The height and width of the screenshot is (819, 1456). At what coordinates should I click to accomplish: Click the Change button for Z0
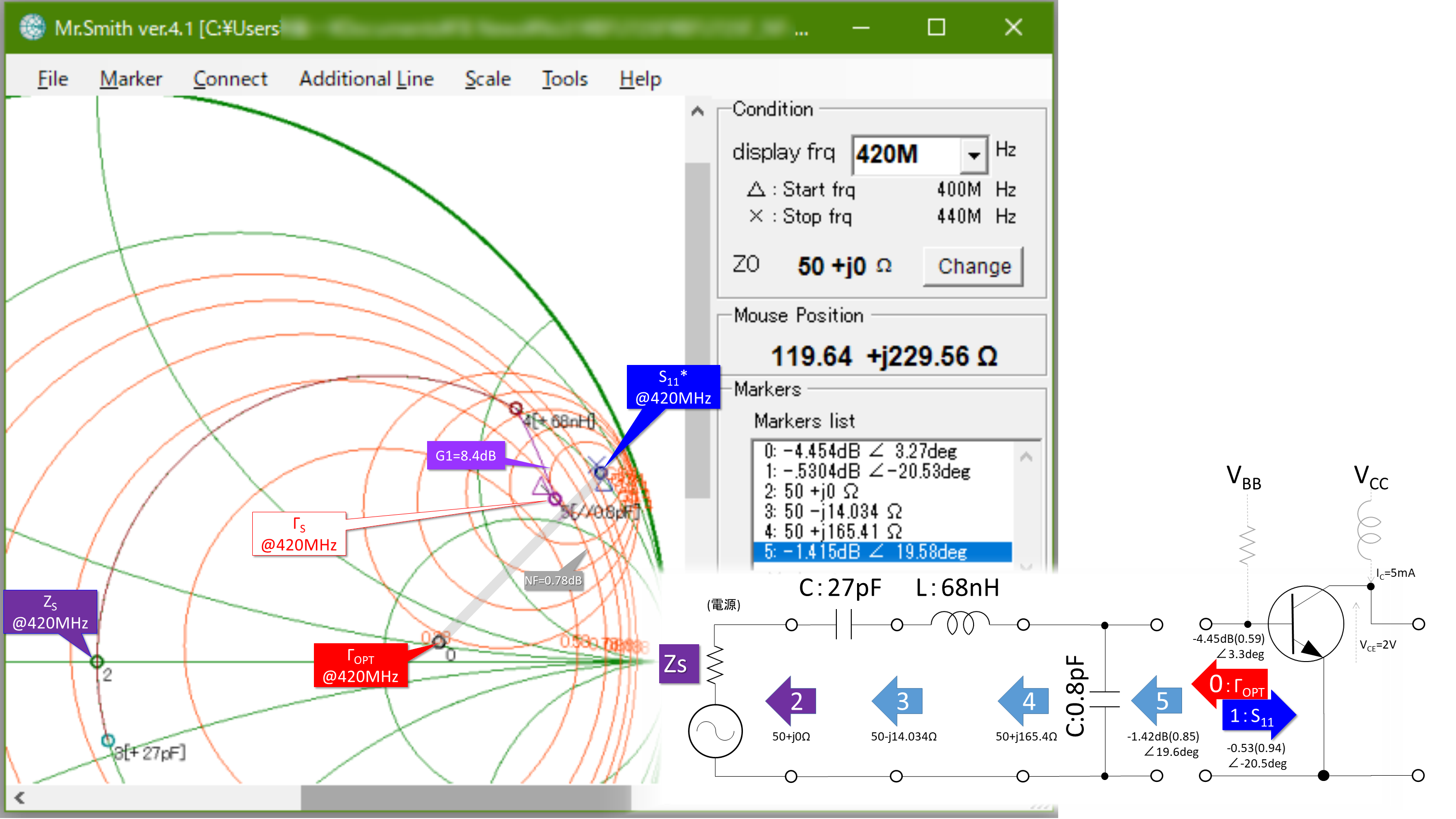tap(973, 266)
